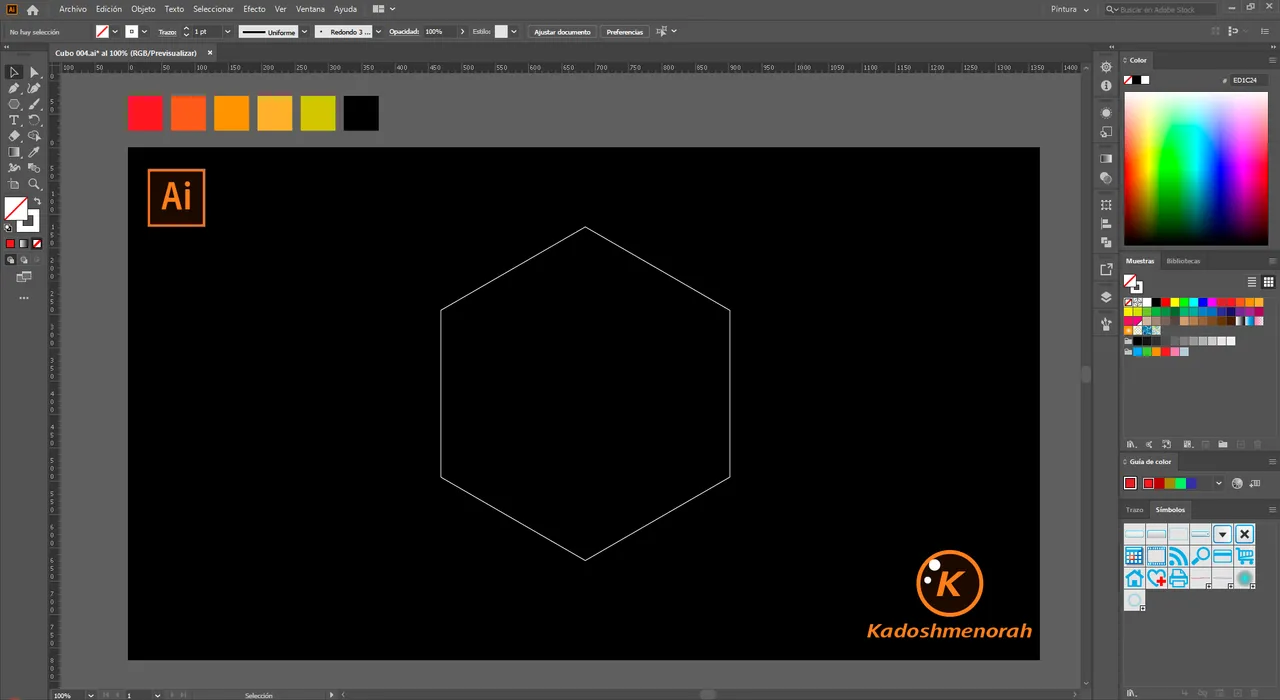1280x700 pixels.
Task: Select the Pen tool
Action: (14, 88)
